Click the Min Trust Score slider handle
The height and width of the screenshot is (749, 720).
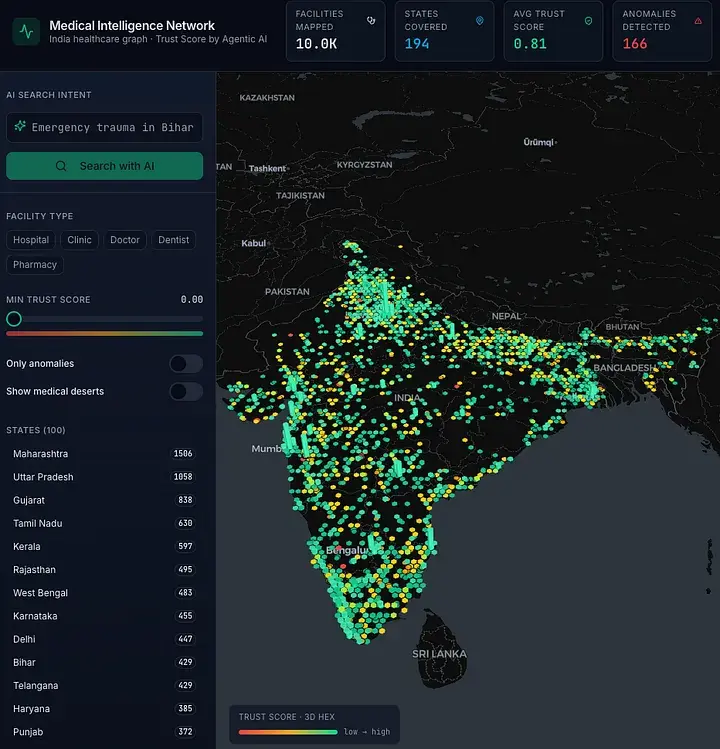(x=14, y=319)
